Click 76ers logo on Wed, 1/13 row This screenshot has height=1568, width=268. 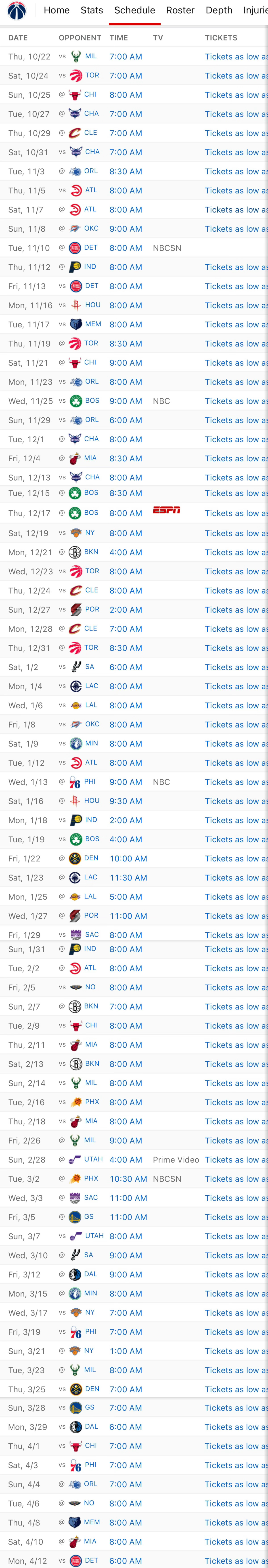coord(75,782)
